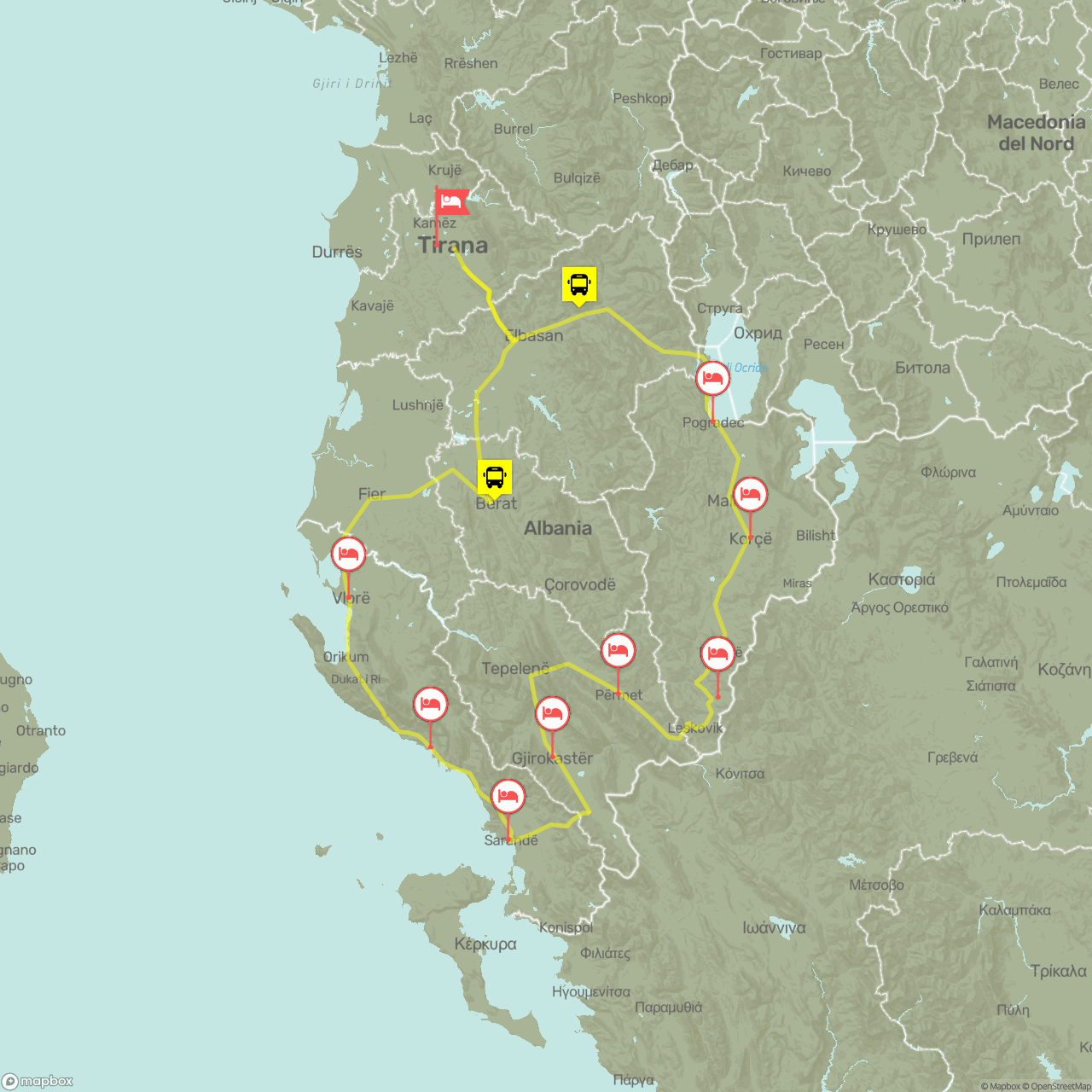Screen dimensions: 1092x1092
Task: Click the Tirana city label
Action: point(453,246)
